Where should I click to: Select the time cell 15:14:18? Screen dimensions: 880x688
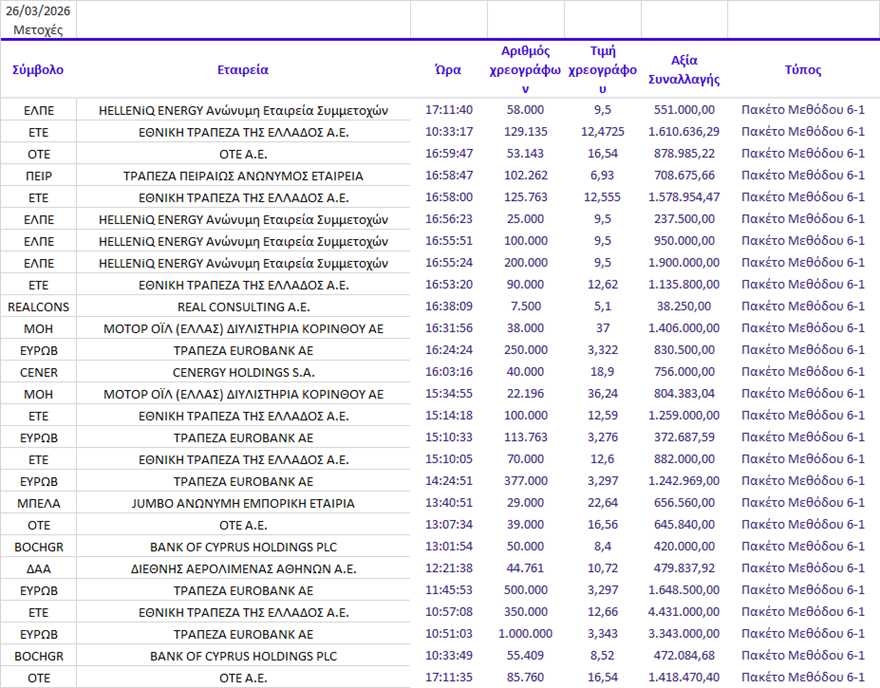coord(448,416)
